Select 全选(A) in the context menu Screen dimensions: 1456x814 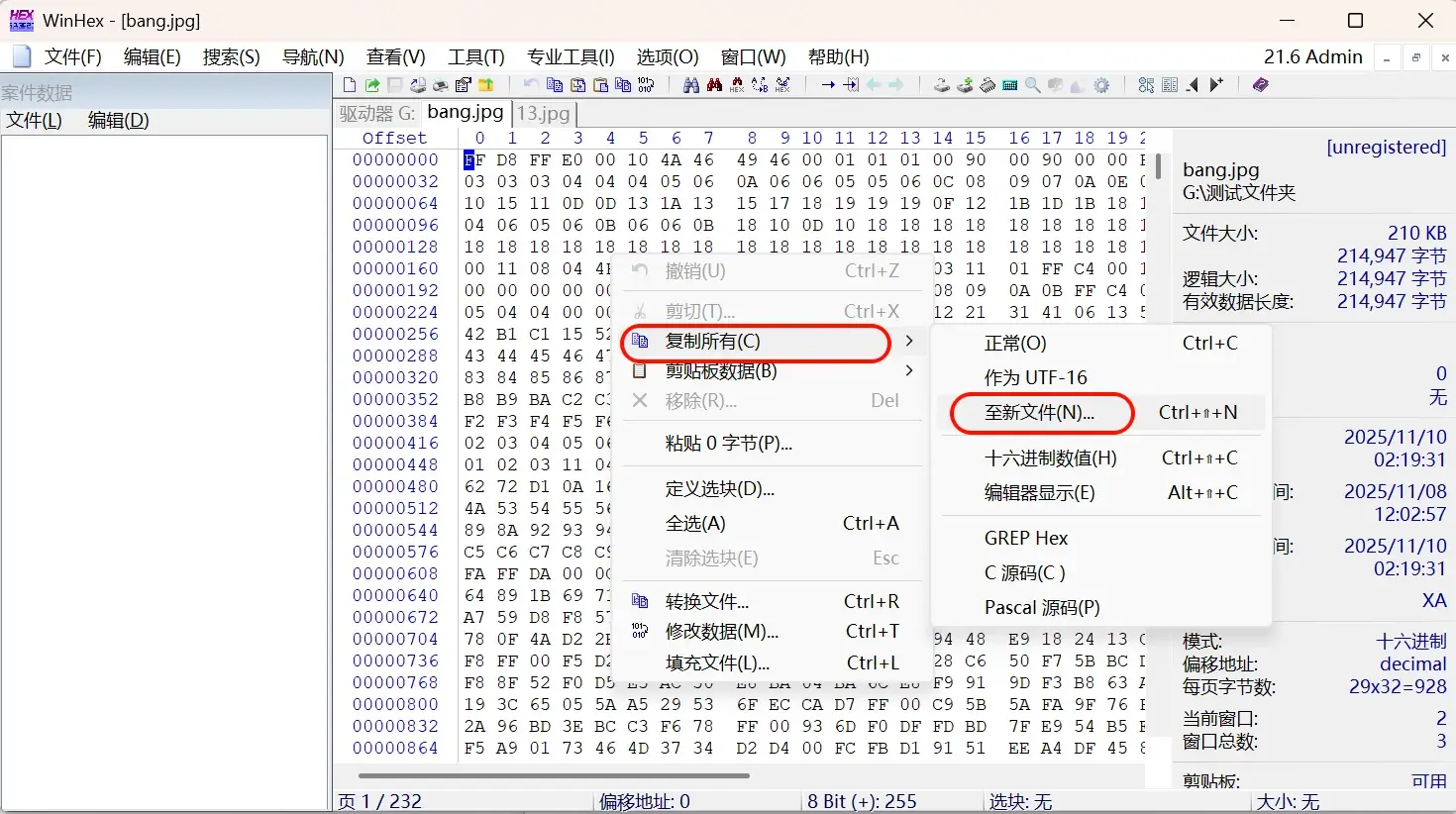pos(695,524)
